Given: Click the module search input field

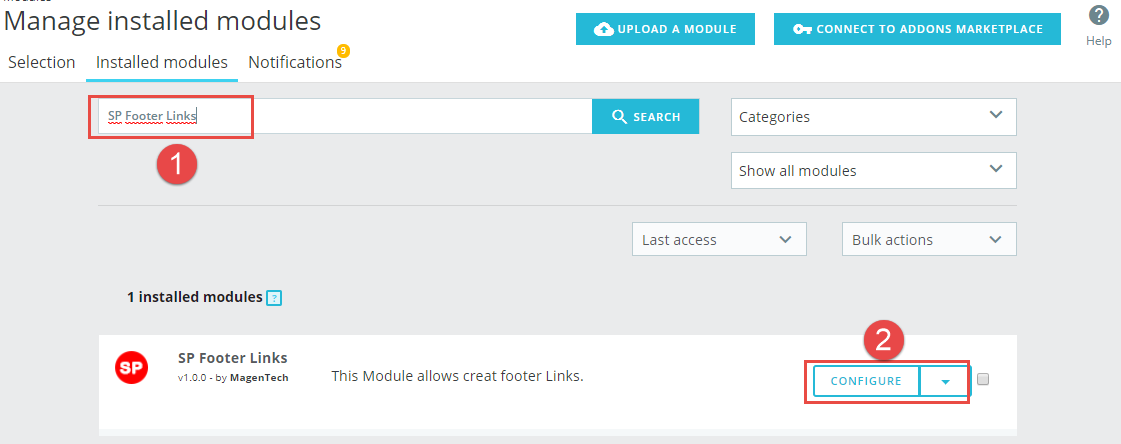Looking at the screenshot, I should [345, 117].
